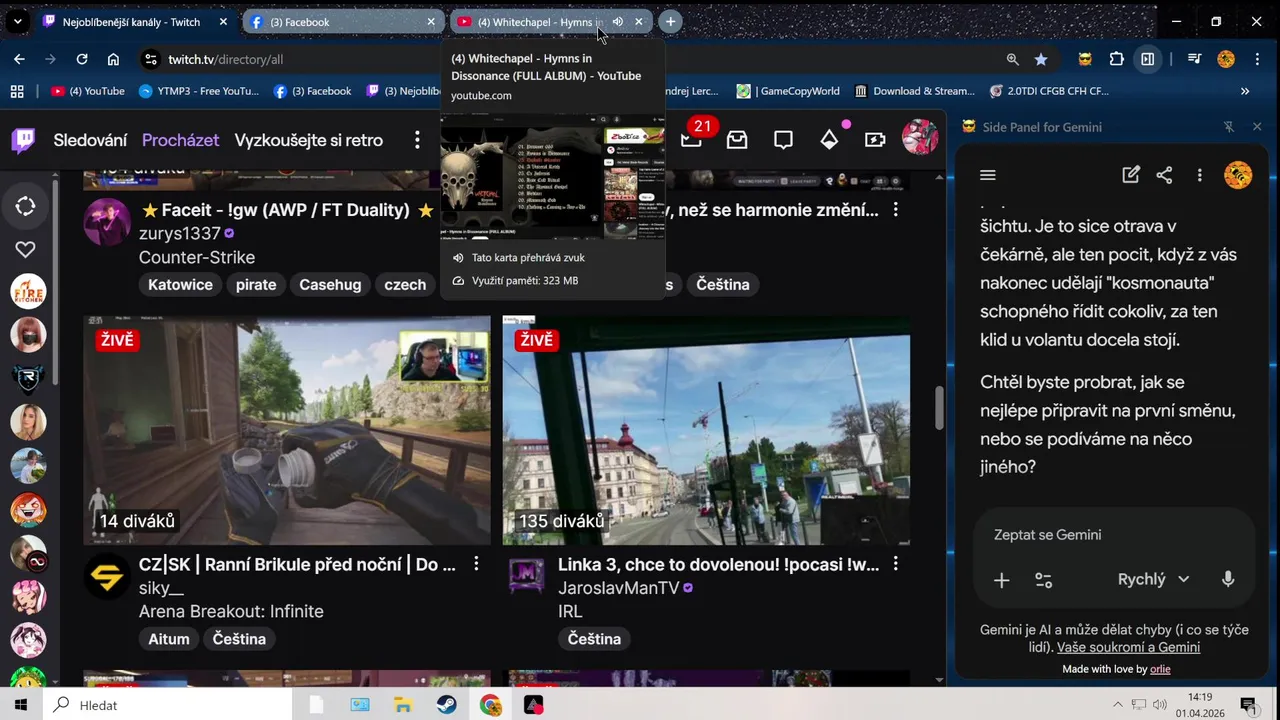Switch to the Facebook tab
This screenshot has height=720, width=1280.
pyautogui.click(x=342, y=21)
